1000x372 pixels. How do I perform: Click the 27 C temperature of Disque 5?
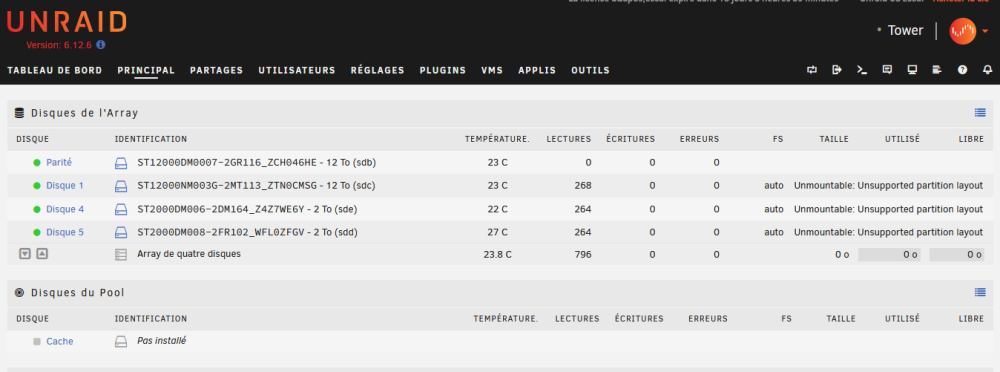click(497, 232)
